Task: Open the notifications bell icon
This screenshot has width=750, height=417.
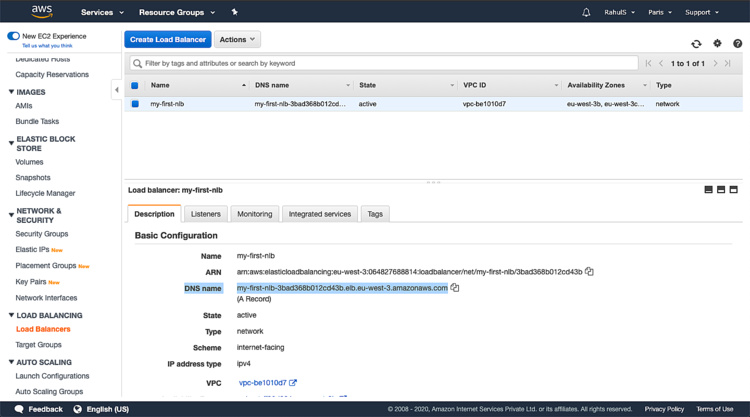Action: (586, 13)
